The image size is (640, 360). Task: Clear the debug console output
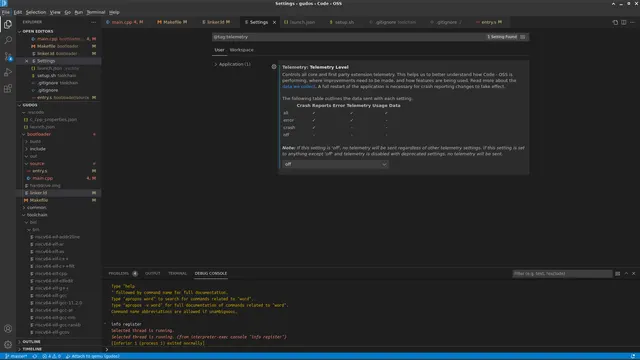618,273
